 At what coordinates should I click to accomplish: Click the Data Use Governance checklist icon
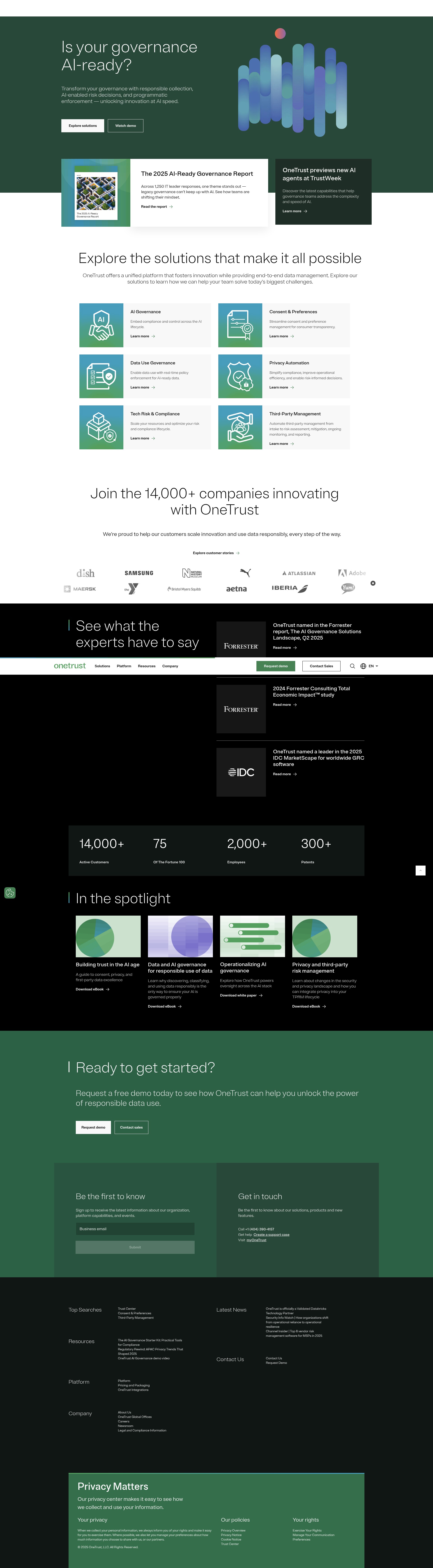(101, 376)
